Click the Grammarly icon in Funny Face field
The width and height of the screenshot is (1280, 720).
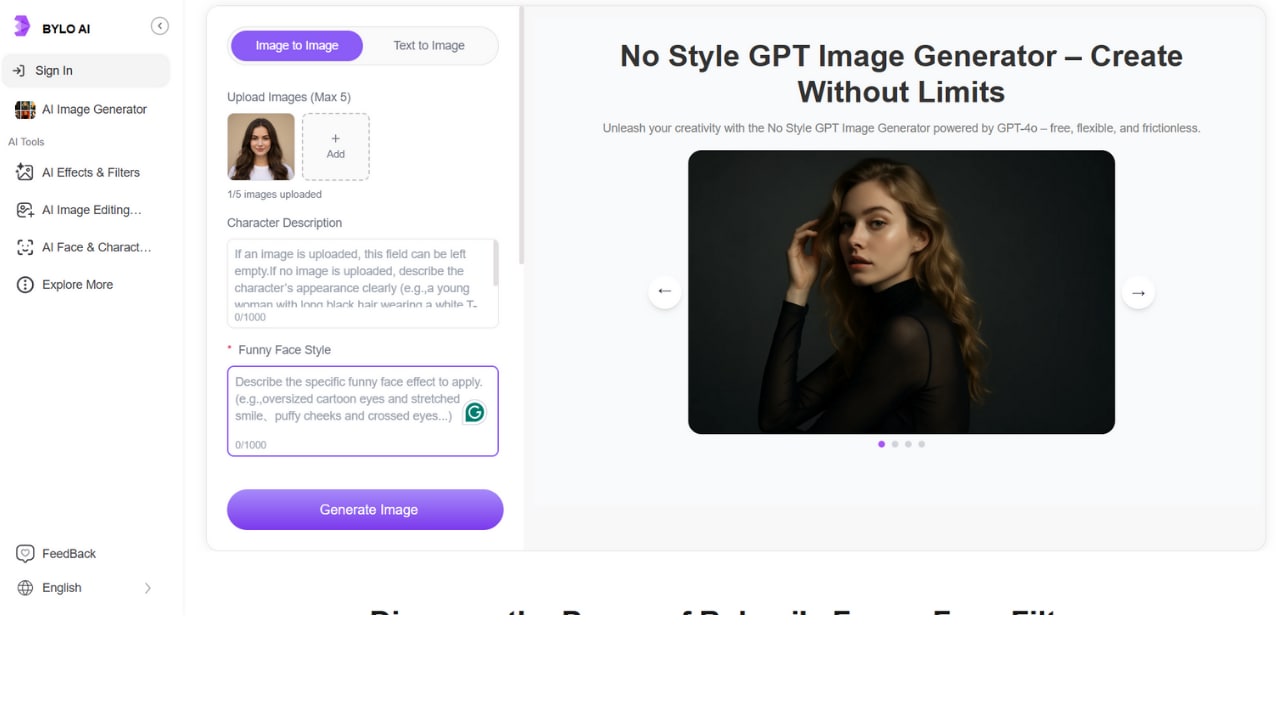tap(474, 412)
